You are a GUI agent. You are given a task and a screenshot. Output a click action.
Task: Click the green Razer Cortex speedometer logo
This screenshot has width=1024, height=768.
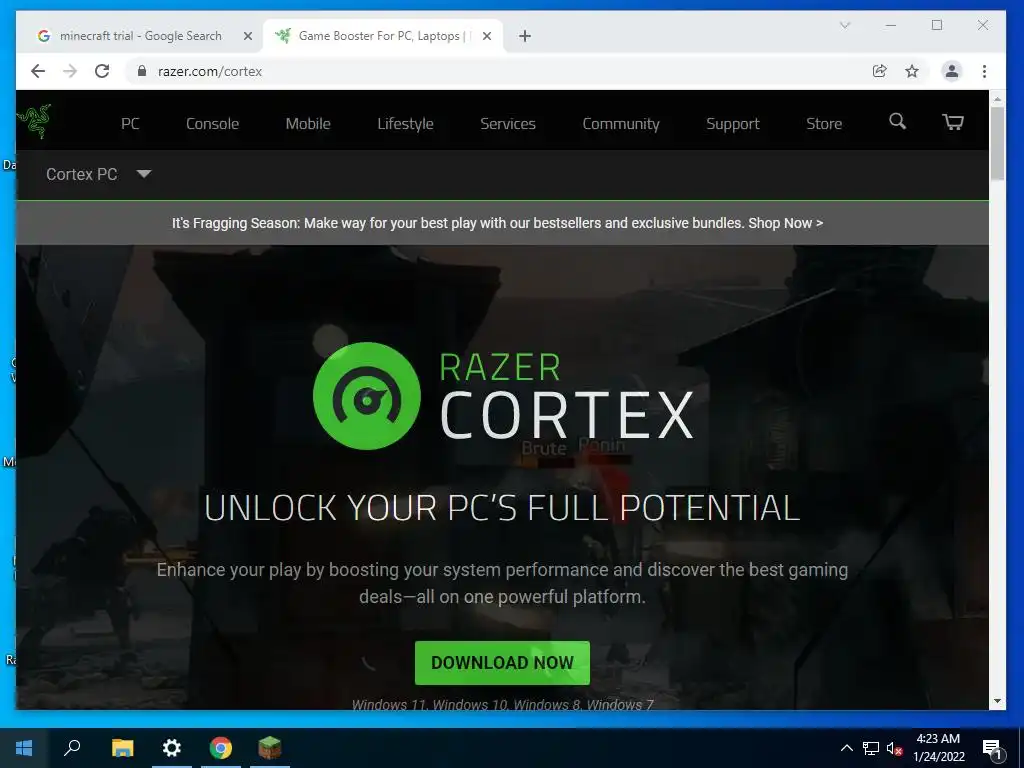[366, 396]
